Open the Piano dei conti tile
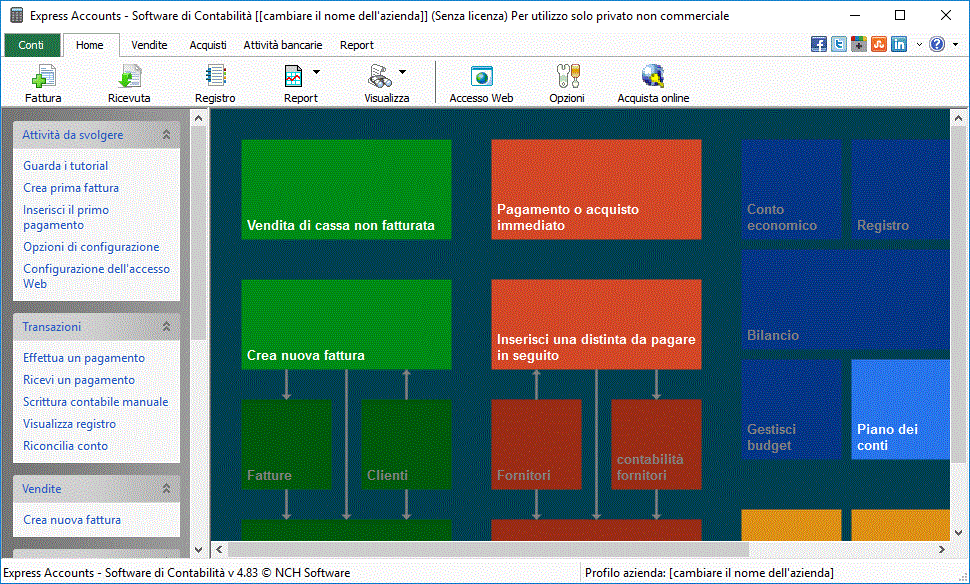The height and width of the screenshot is (584, 970). [901, 410]
